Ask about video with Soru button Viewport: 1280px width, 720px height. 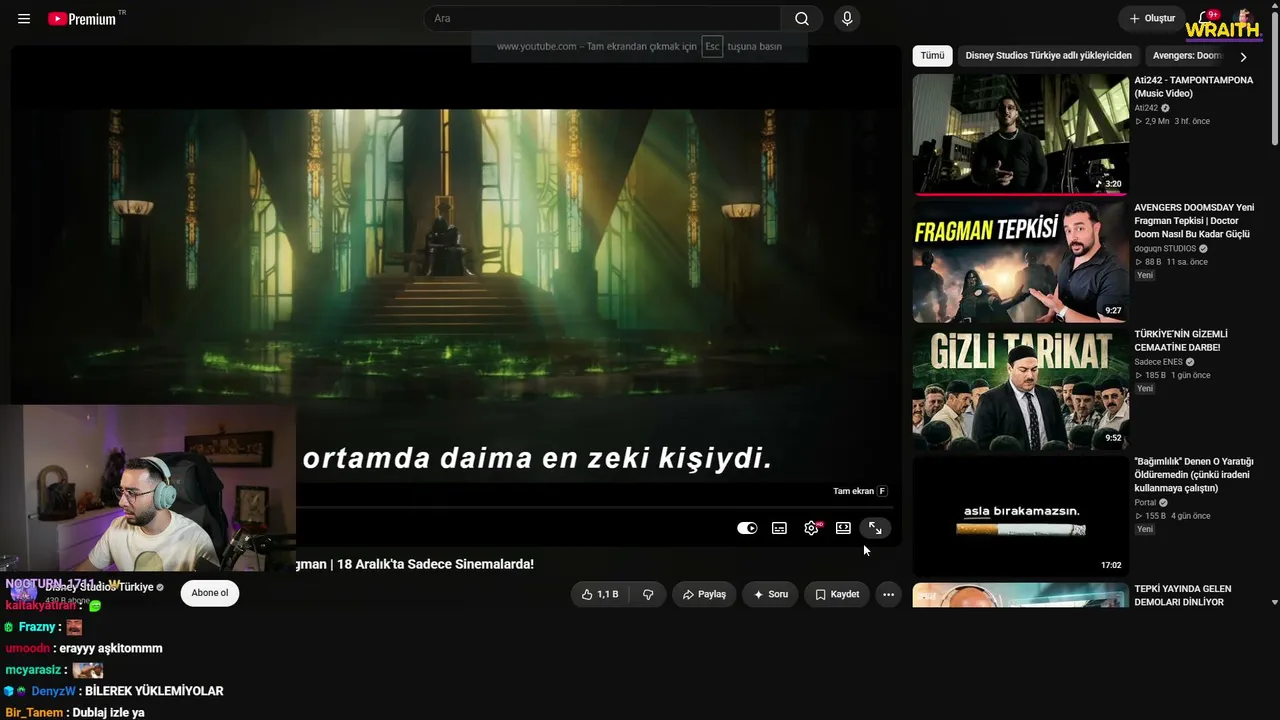pyautogui.click(x=770, y=594)
